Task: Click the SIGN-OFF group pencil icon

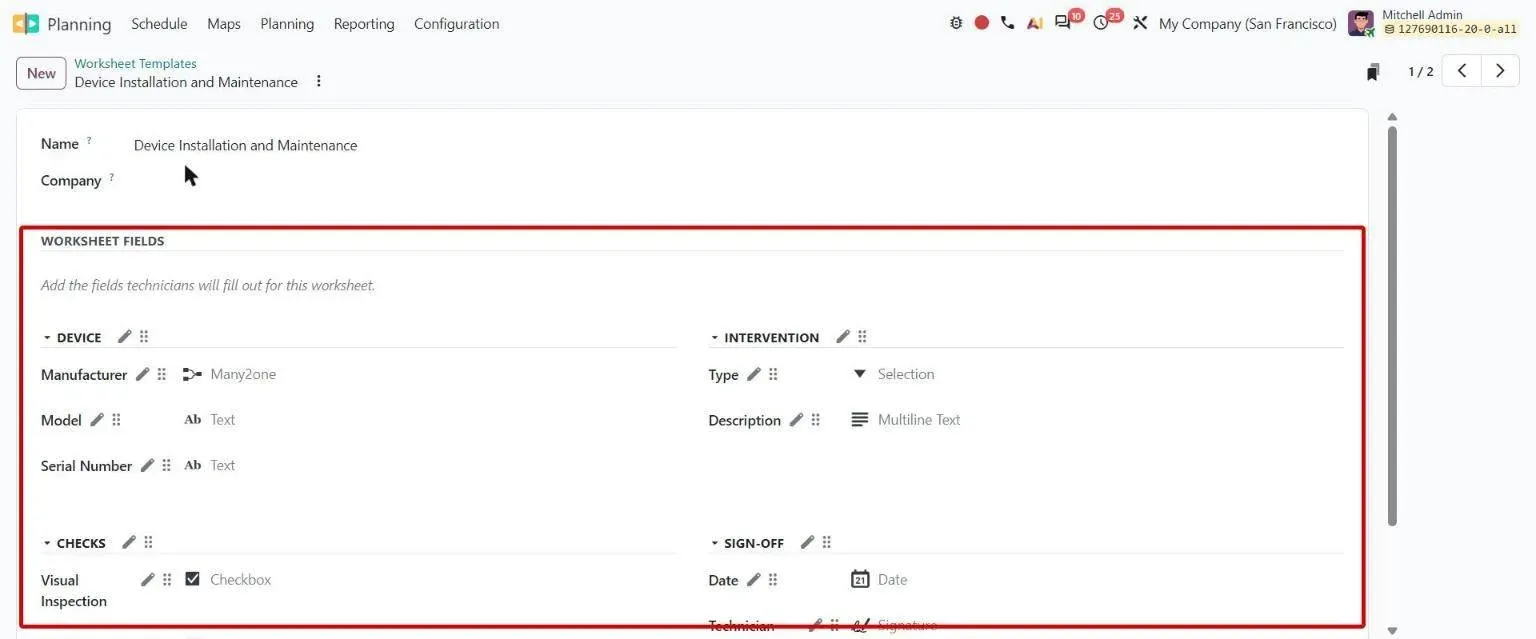Action: (x=807, y=542)
